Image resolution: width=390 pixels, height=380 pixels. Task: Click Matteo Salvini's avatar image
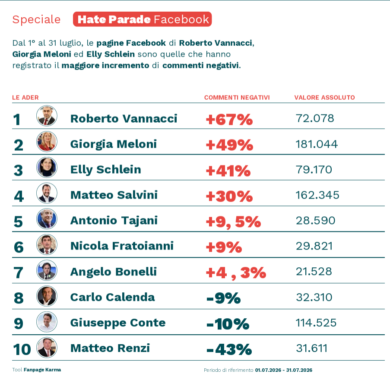[47, 193]
